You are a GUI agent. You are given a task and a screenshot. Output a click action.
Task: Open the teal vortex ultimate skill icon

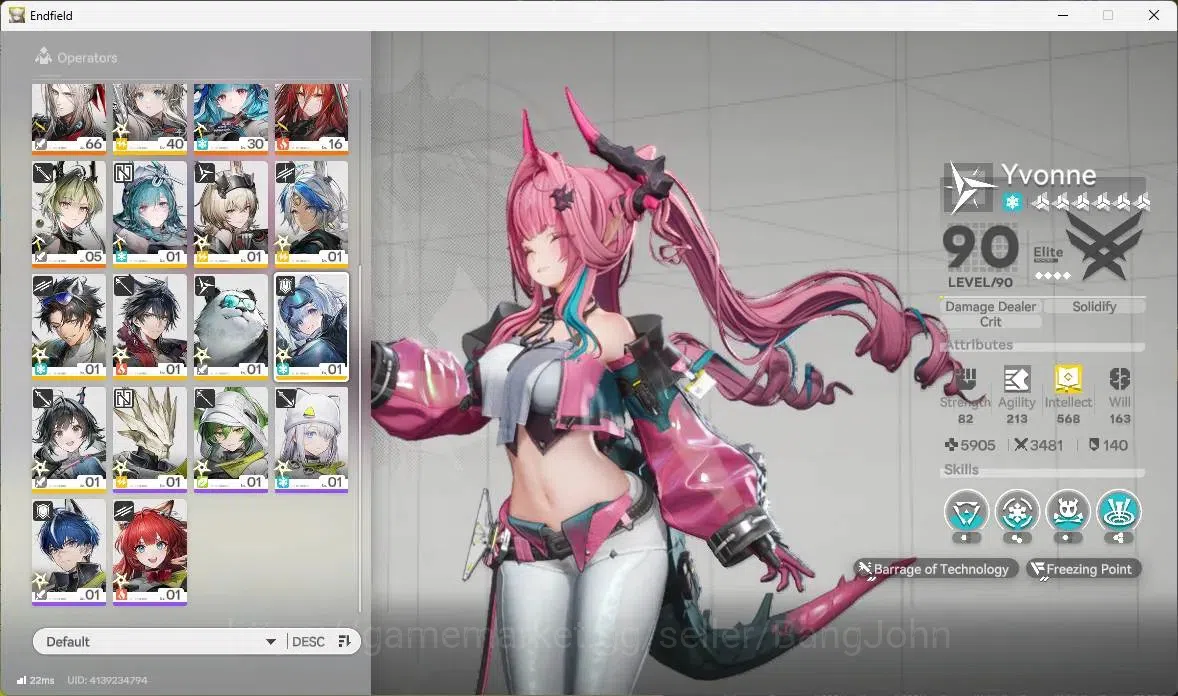pyautogui.click(x=1119, y=513)
